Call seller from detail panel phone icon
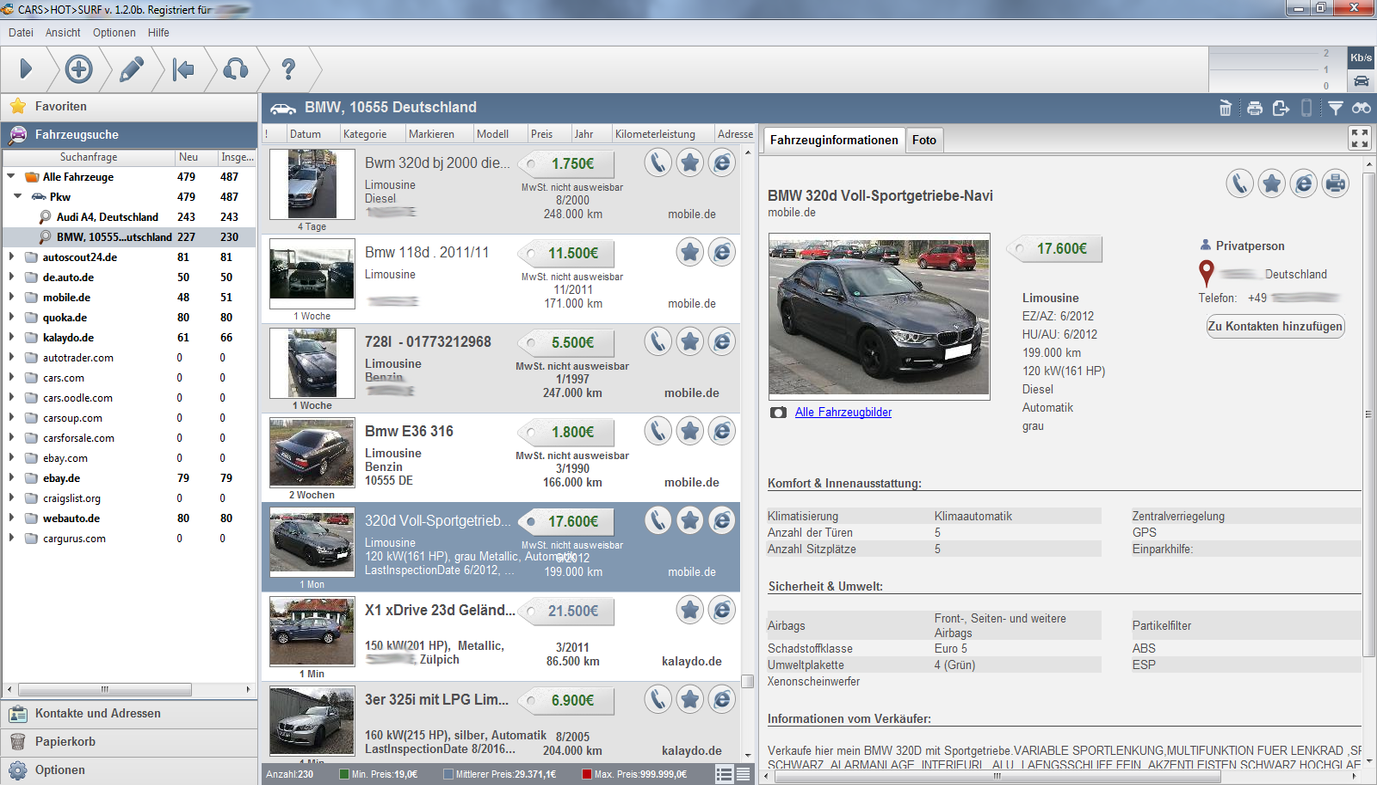1377x785 pixels. click(1240, 183)
